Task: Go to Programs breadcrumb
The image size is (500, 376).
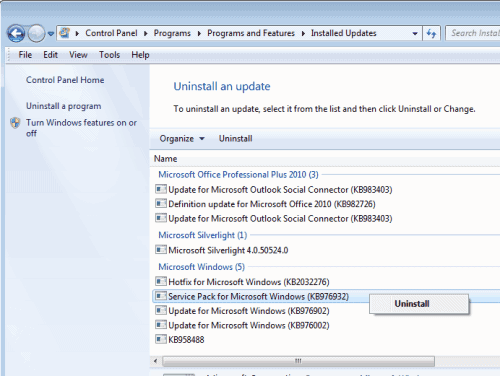Action: (x=172, y=33)
